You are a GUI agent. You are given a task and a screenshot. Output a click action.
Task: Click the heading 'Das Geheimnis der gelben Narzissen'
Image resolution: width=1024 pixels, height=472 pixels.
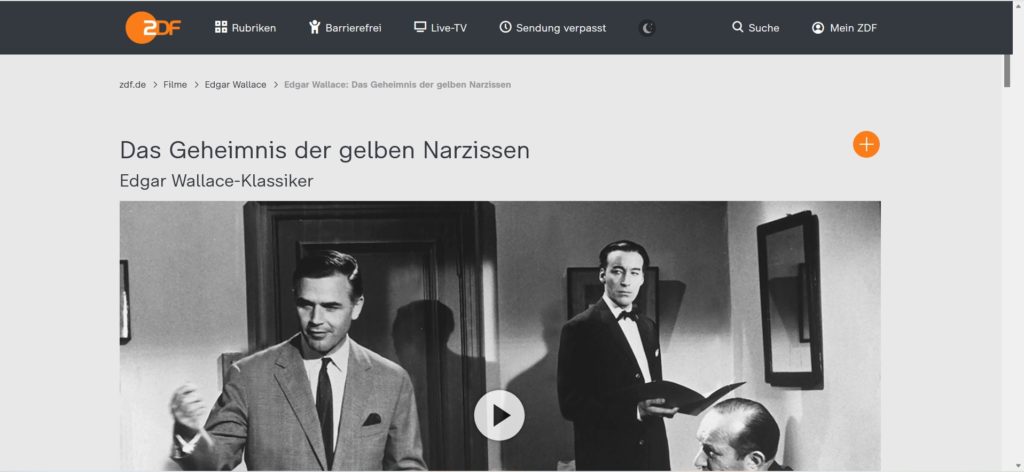pos(325,150)
